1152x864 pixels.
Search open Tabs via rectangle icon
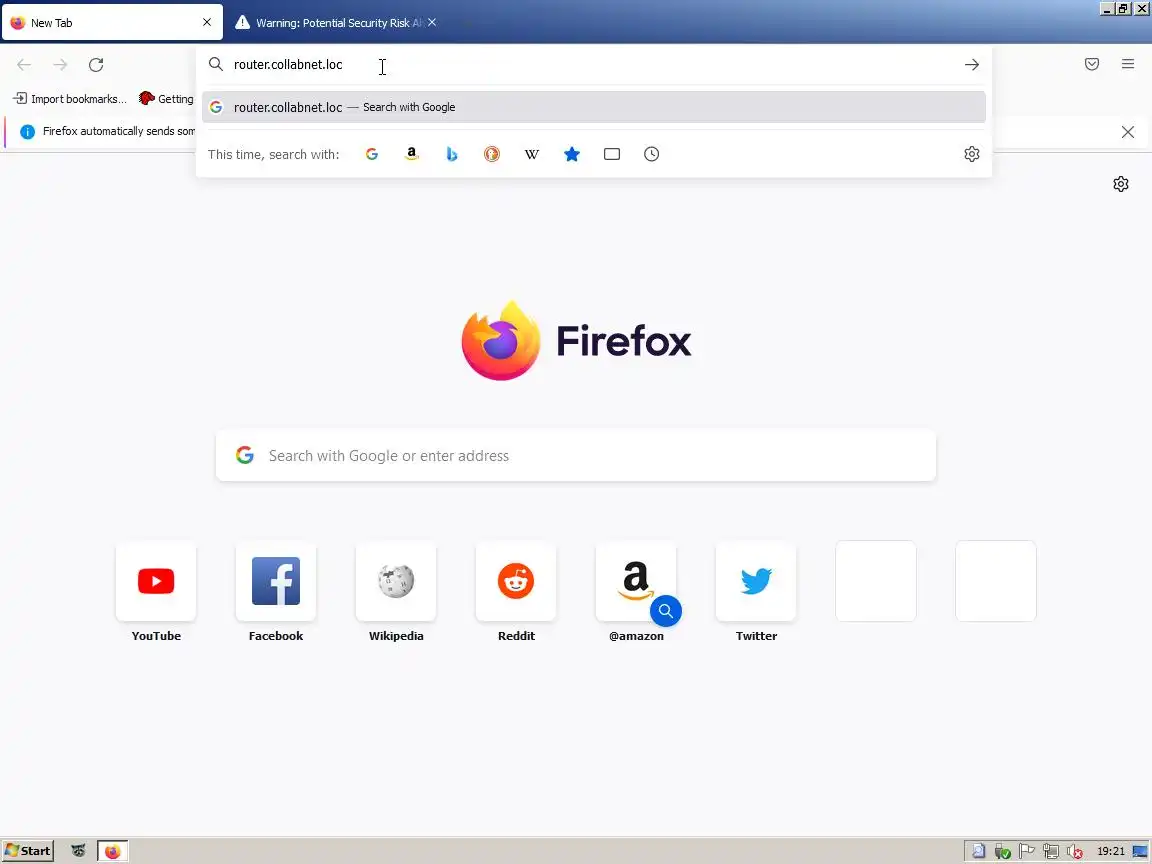tap(612, 154)
